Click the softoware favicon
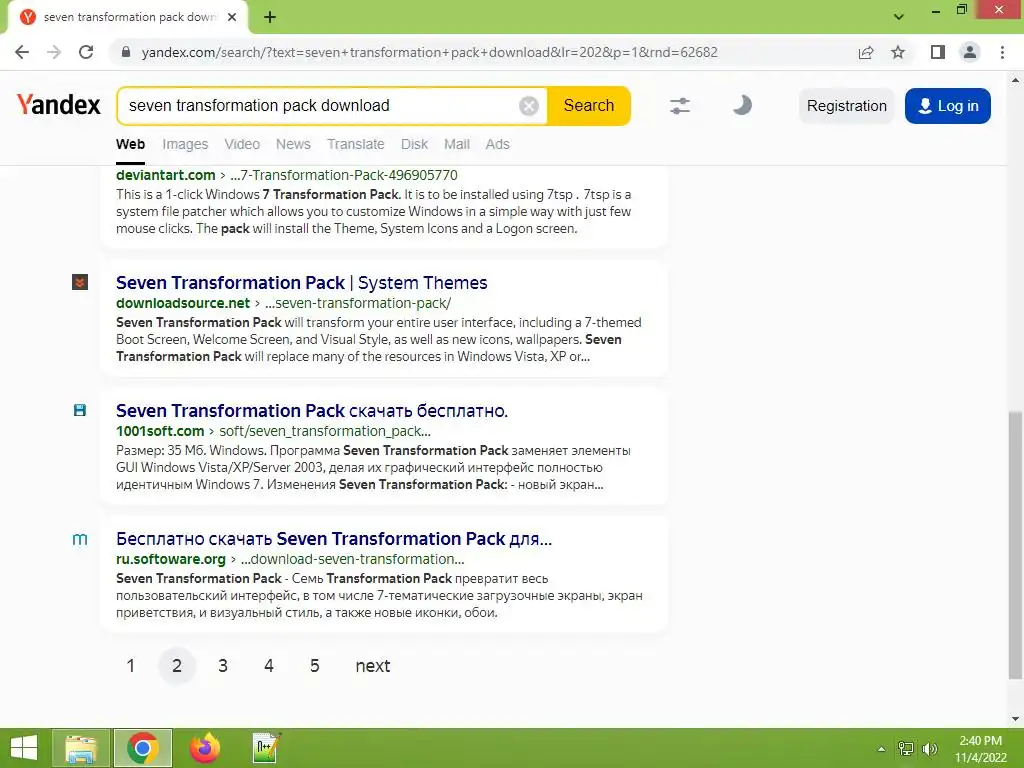1024x768 pixels. click(80, 539)
